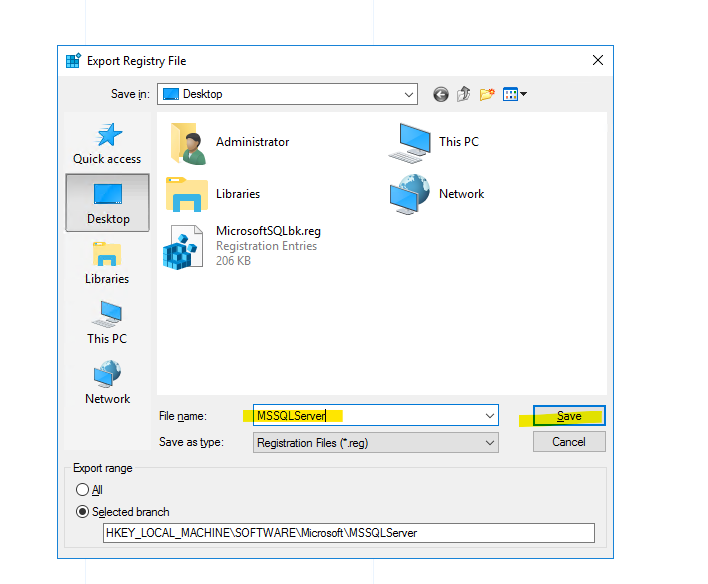
Task: Click the 'Administrator' label text
Action: 252,142
